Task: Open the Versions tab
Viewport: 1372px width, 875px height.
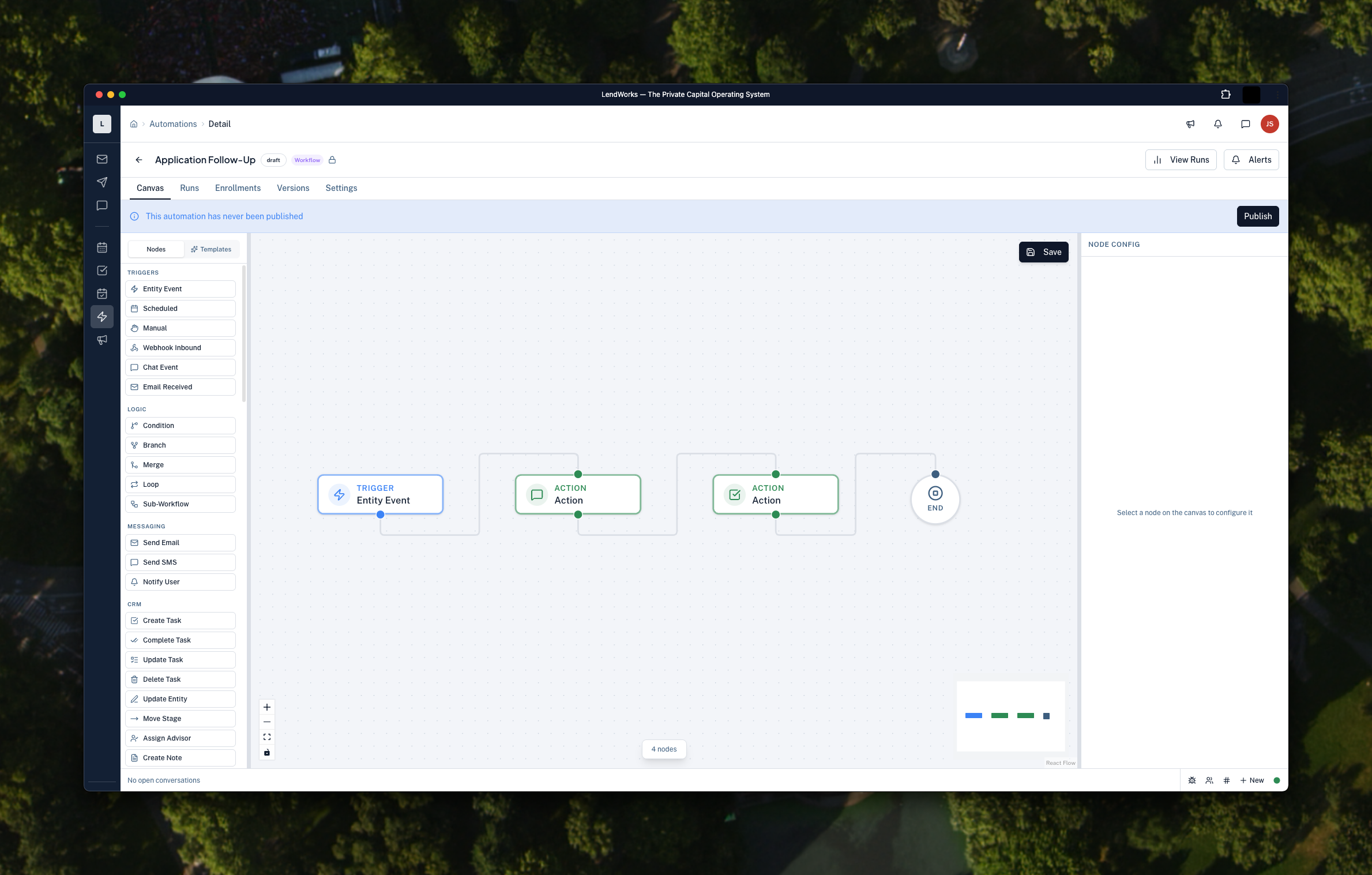Action: [x=293, y=188]
